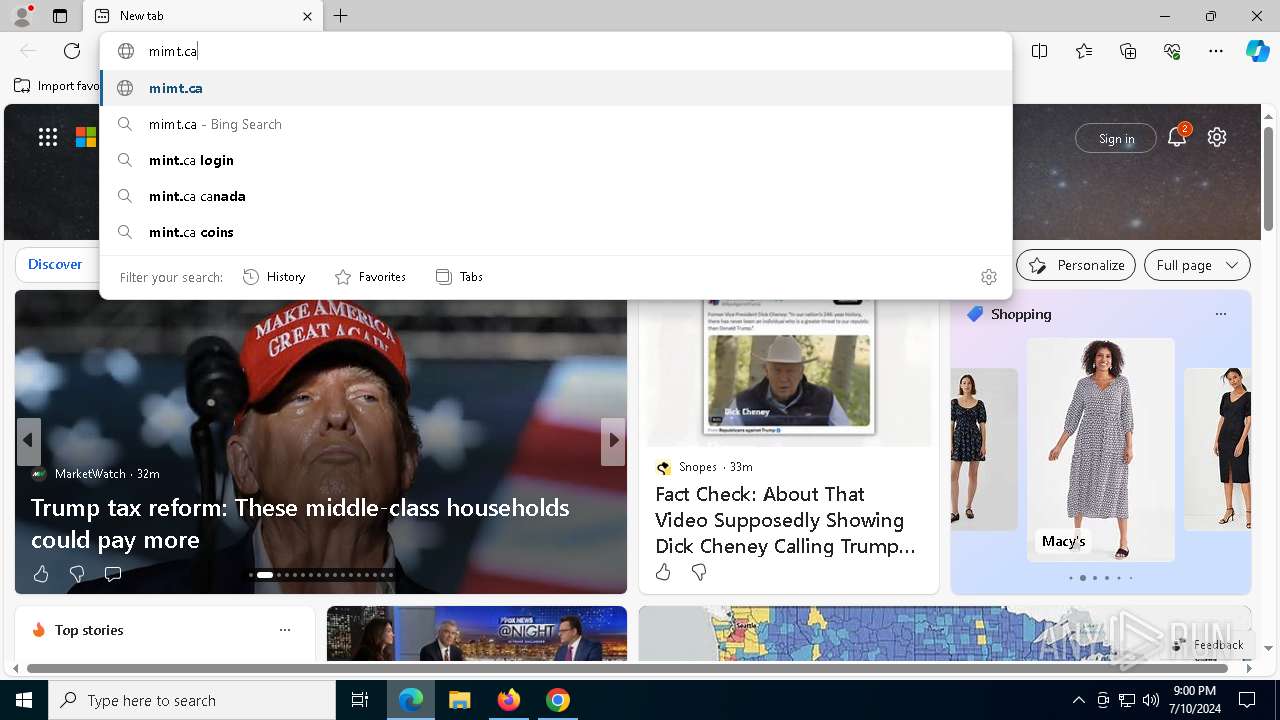The width and height of the screenshot is (1280, 720).
Task: Open File Explorer from the taskbar
Action: coord(460,700)
